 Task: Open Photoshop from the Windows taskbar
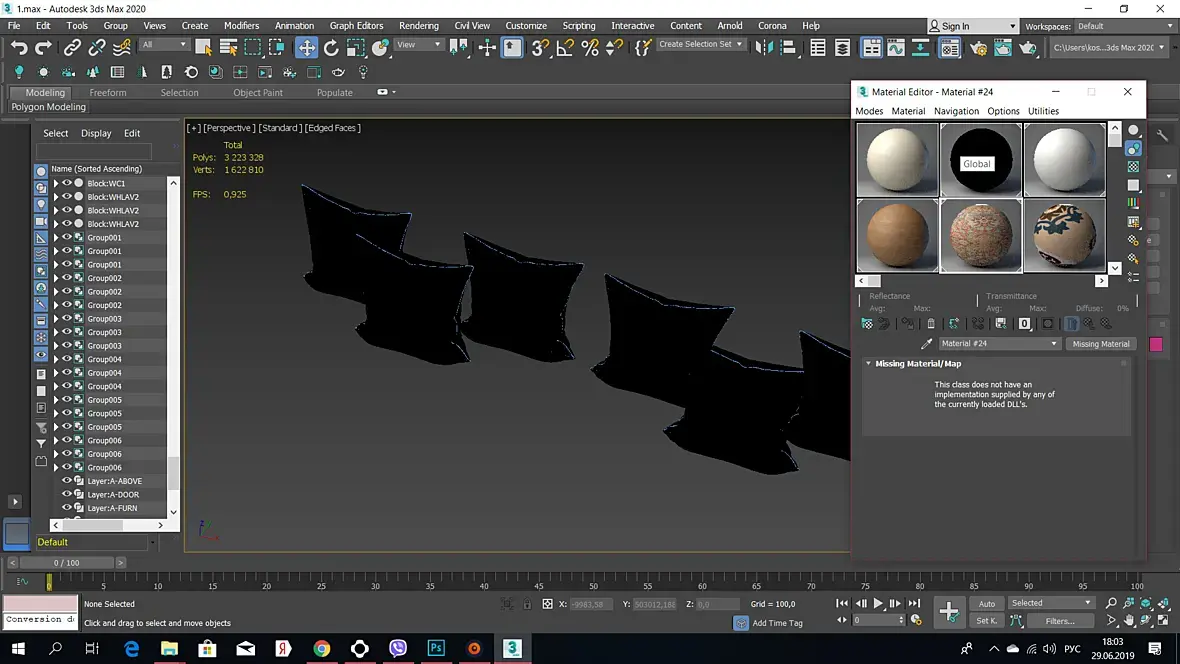pos(436,649)
